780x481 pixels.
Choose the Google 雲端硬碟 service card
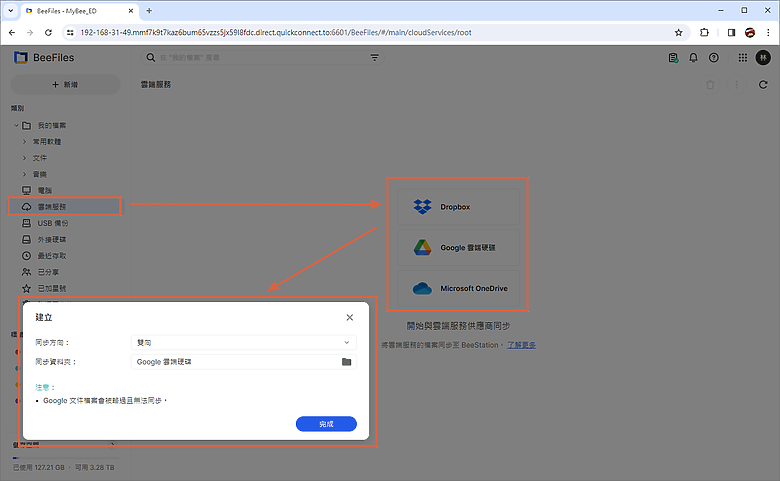coord(458,247)
